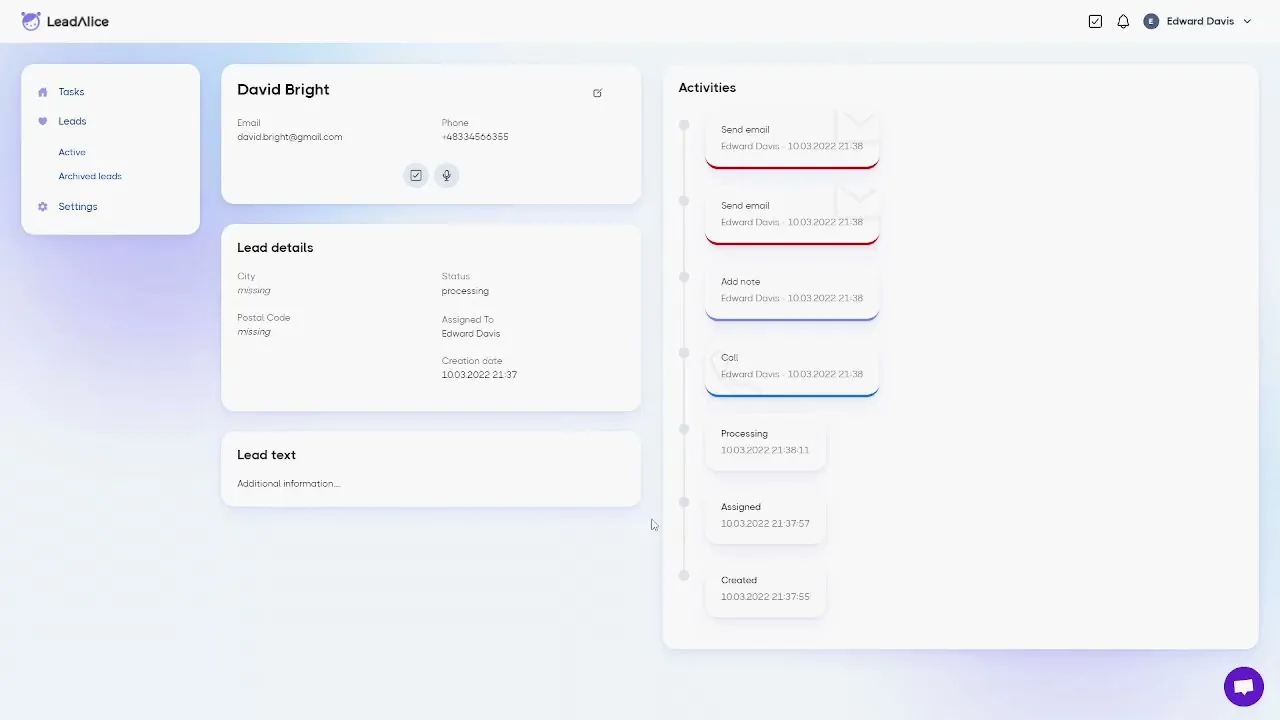Open the Assigned activity card
Image resolution: width=1280 pixels, height=720 pixels.
(x=766, y=516)
